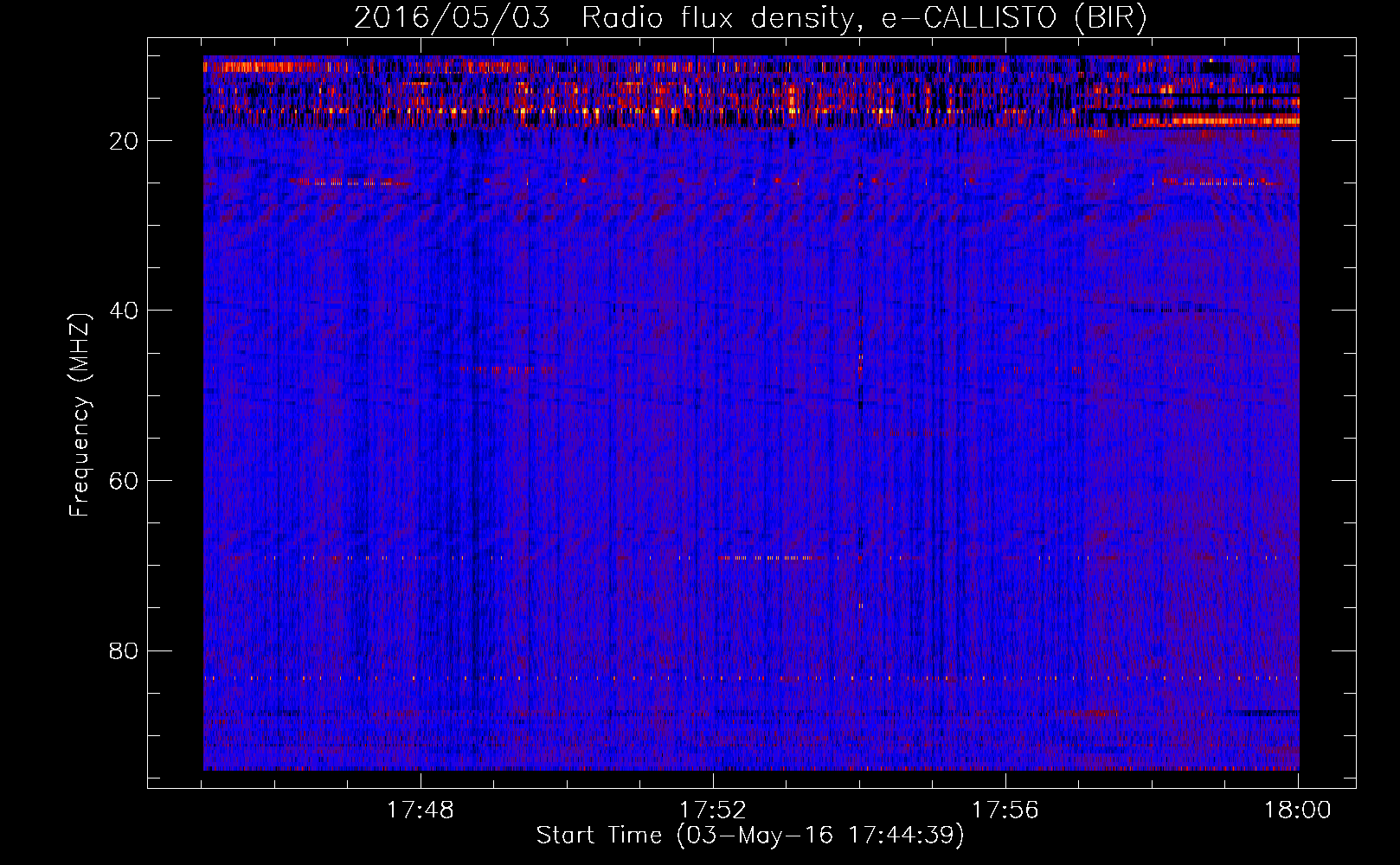The image size is (1400, 865).
Task: Click the 18:00 time tick label
Action: pyautogui.click(x=1298, y=811)
